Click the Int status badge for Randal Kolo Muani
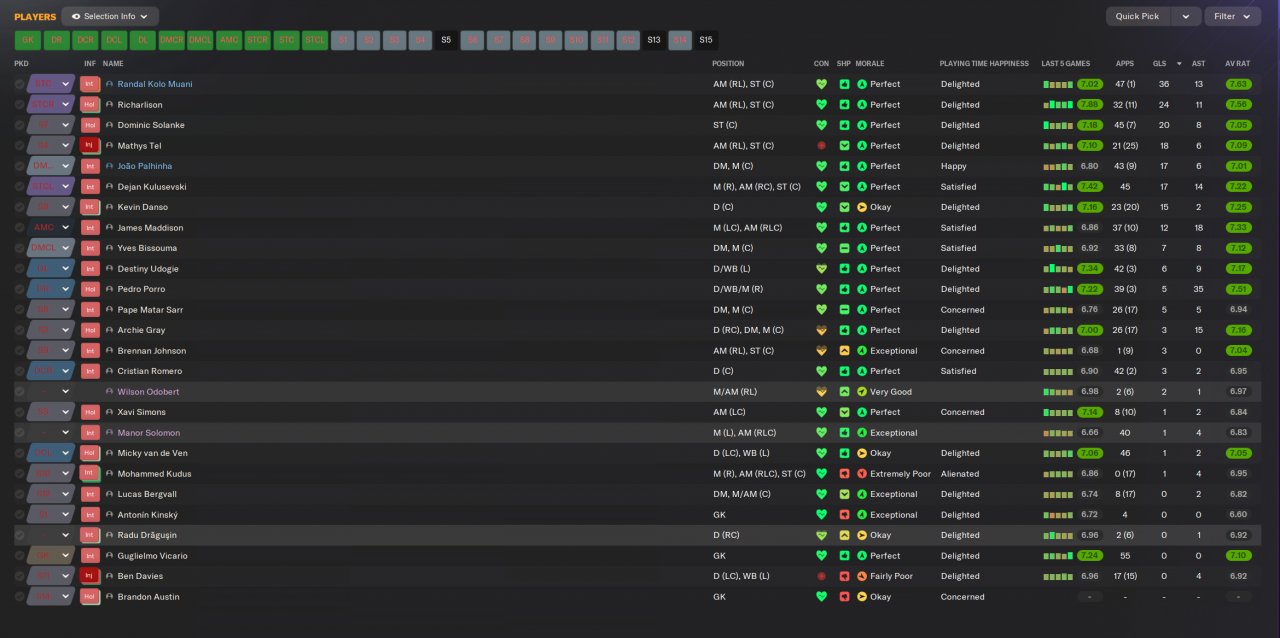1280x638 pixels. (90, 84)
